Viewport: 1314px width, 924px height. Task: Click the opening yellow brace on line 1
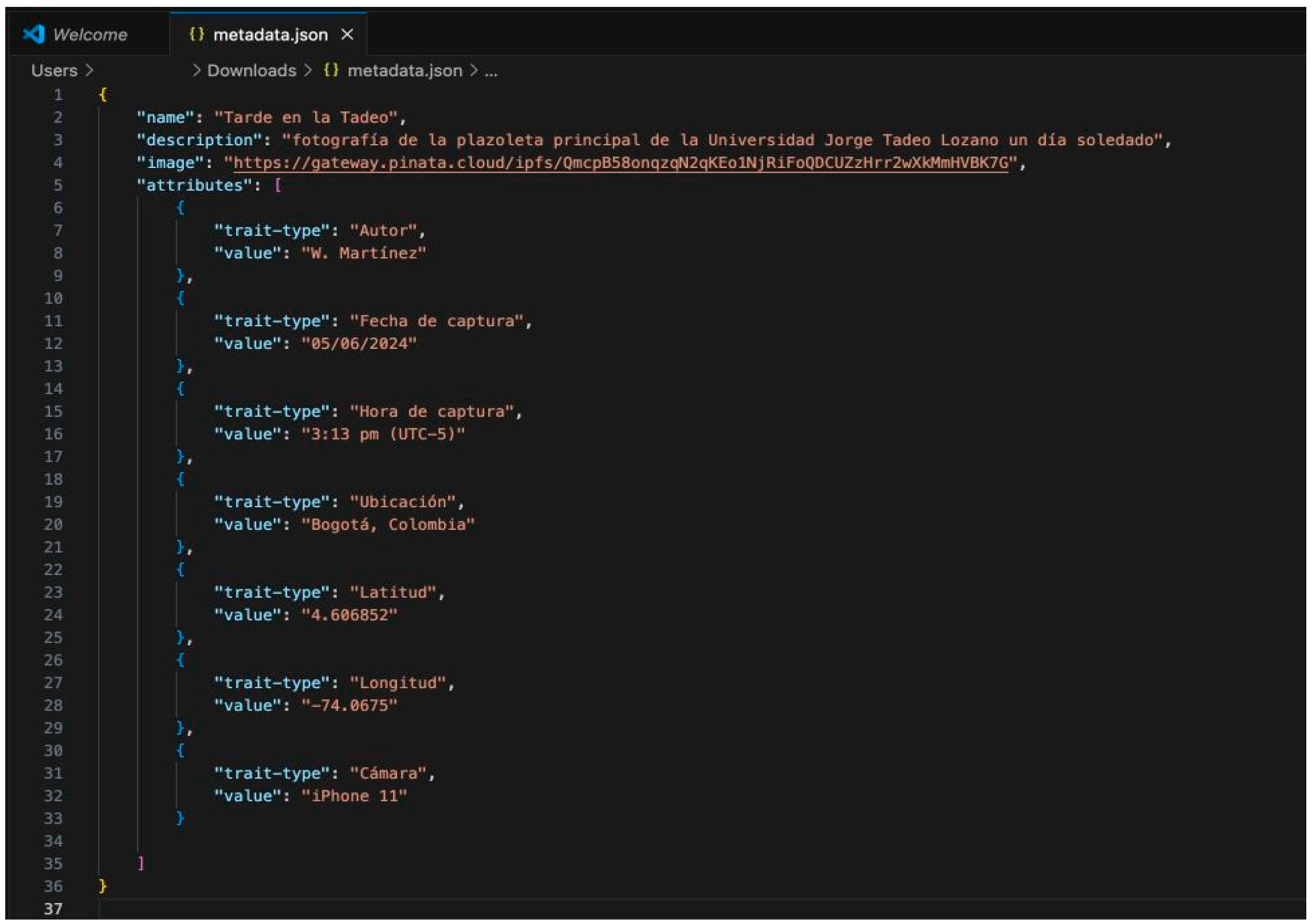[x=103, y=94]
